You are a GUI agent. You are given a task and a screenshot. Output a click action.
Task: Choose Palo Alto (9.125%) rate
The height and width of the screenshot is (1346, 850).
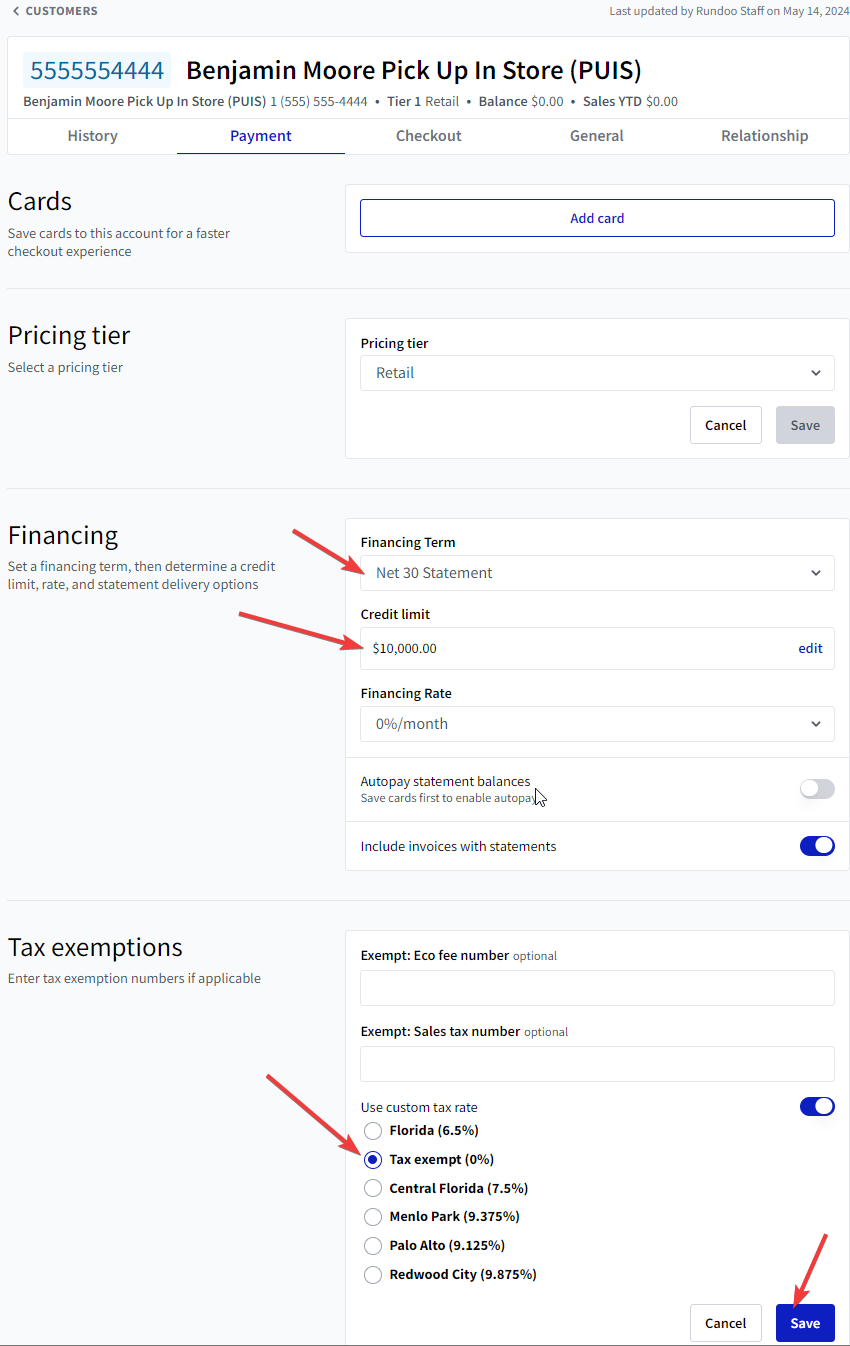373,1246
